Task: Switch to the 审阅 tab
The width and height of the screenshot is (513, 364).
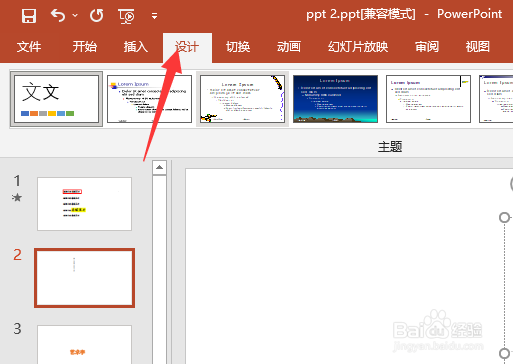Action: click(427, 47)
